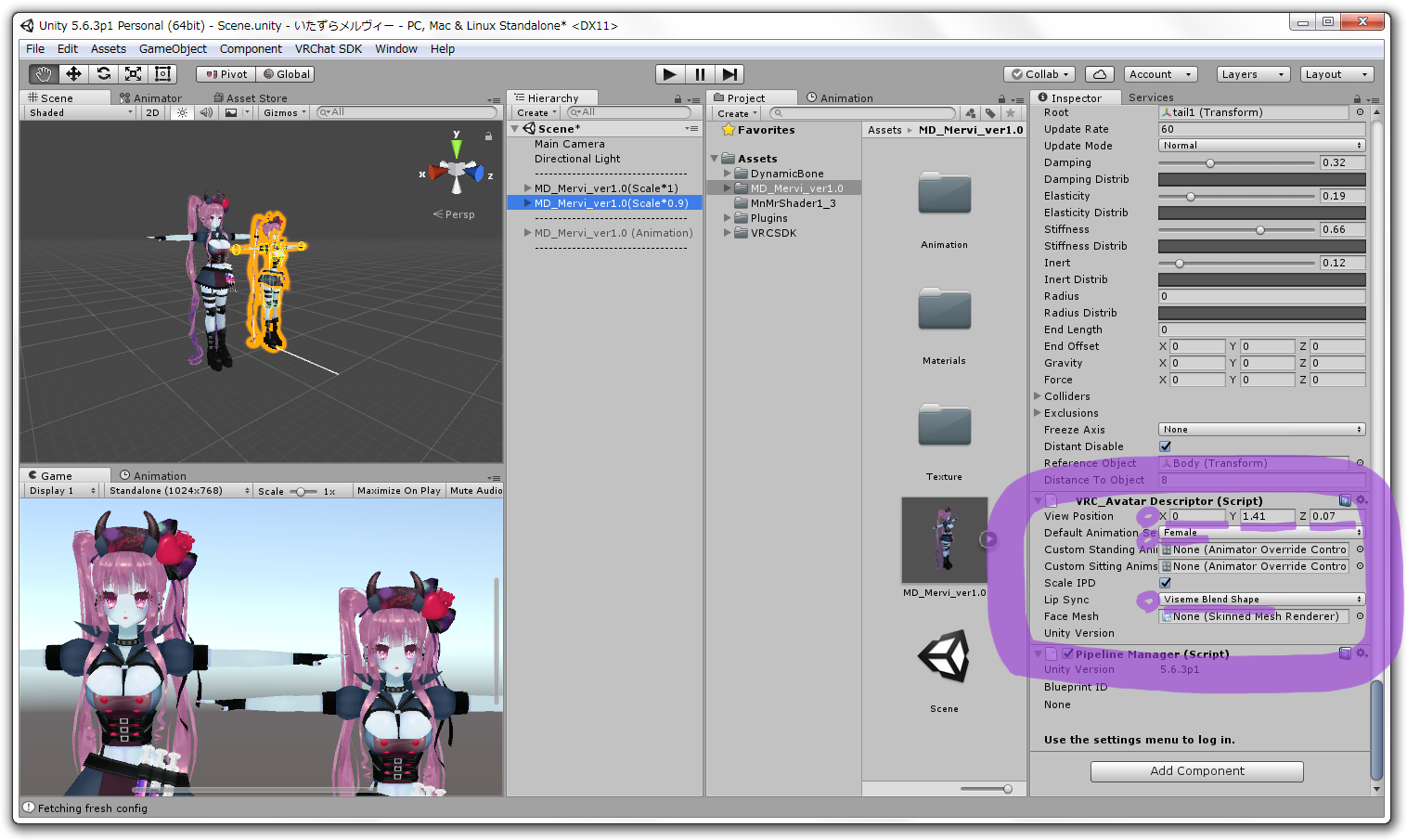Expand the Exclusions section
The height and width of the screenshot is (840, 1407).
1038,413
